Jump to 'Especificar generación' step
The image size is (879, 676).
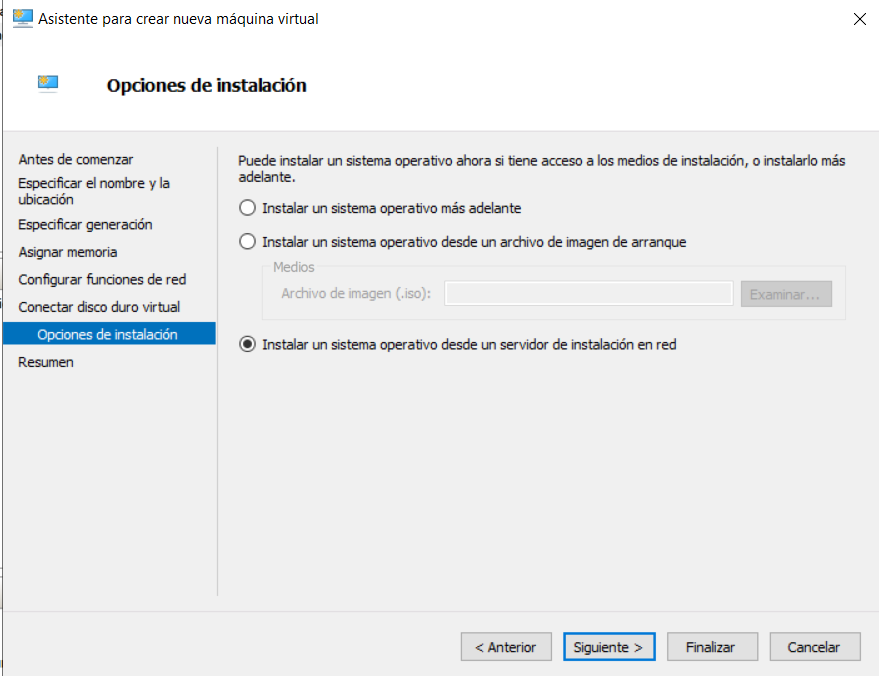pos(85,225)
